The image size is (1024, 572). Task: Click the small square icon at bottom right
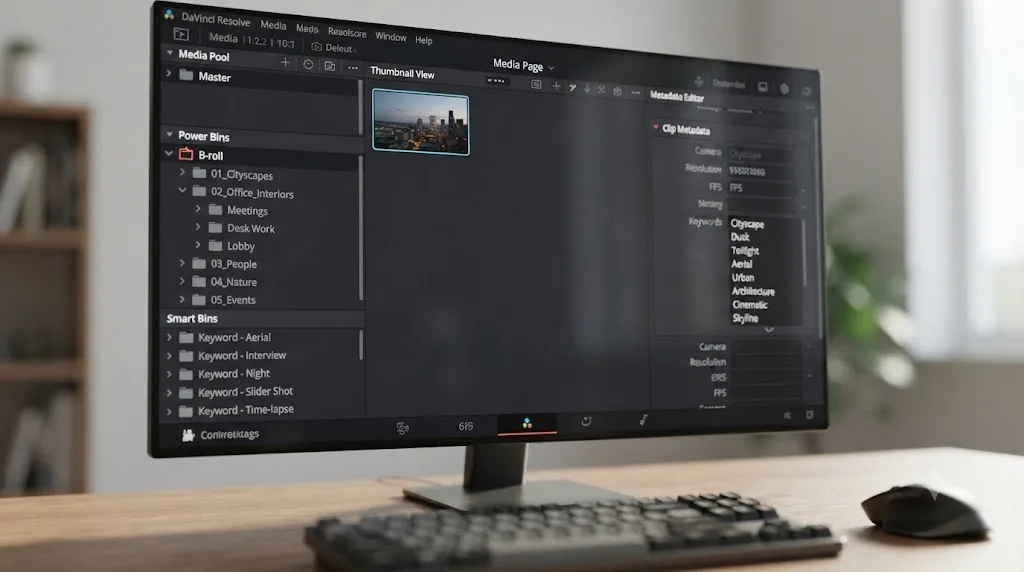coord(810,415)
